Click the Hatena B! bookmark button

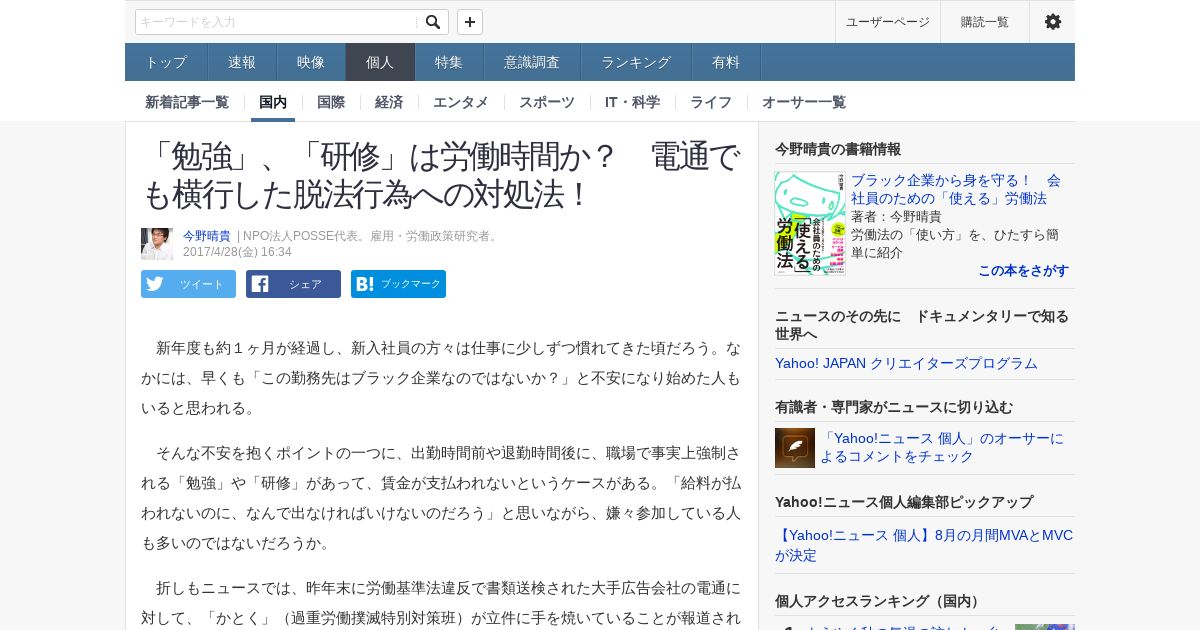coord(398,284)
